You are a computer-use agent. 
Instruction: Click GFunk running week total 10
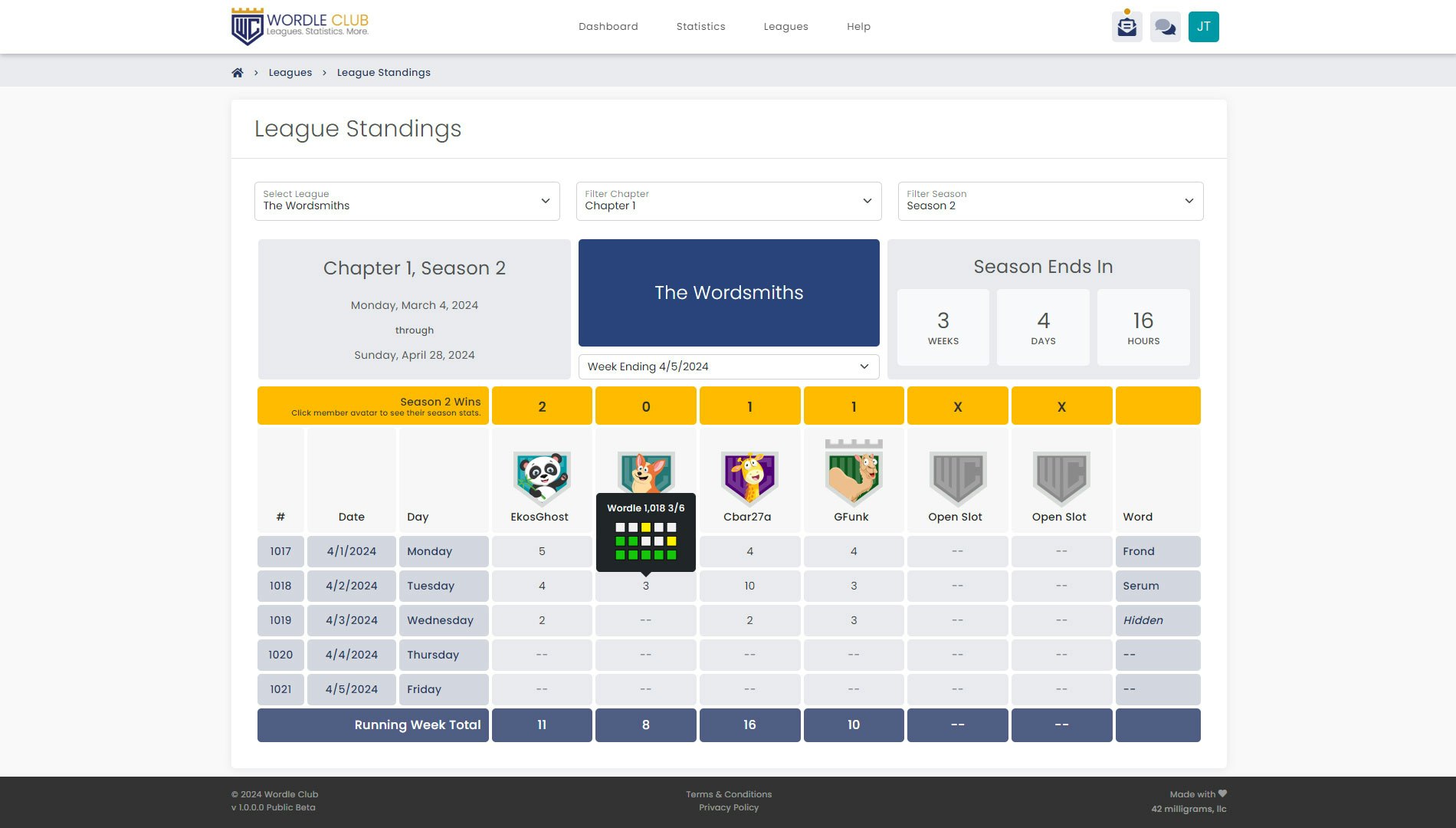coord(854,725)
